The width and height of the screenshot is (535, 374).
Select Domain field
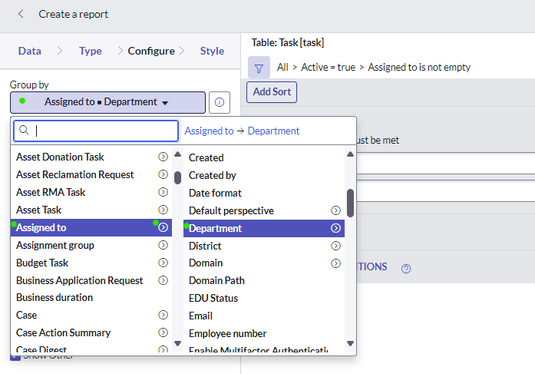(x=205, y=263)
